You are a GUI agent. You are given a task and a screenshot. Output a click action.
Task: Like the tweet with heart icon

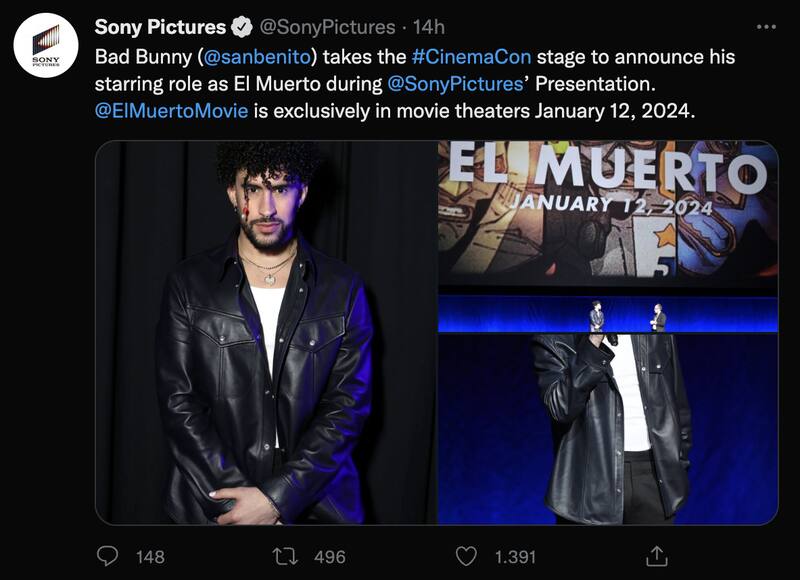coord(466,555)
